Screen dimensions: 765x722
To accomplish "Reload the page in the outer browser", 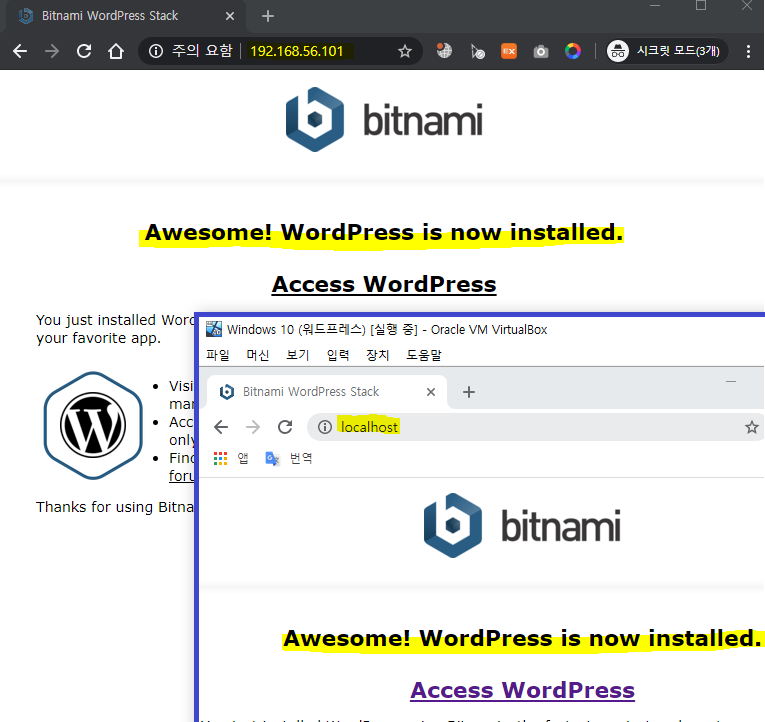I will point(84,51).
